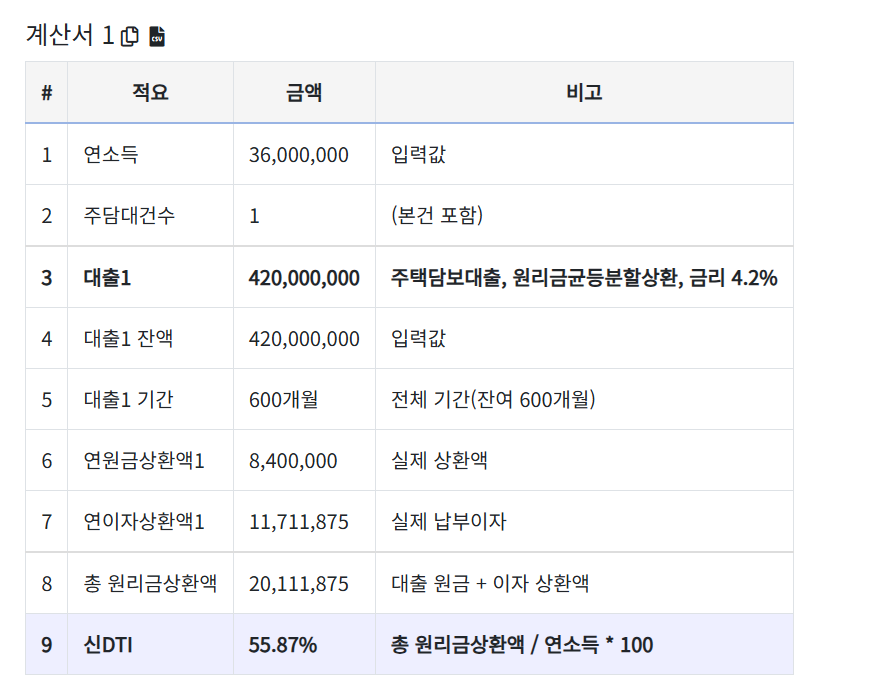883x698 pixels.
Task: Select the 연소득 row label
Action: pyautogui.click(x=111, y=155)
